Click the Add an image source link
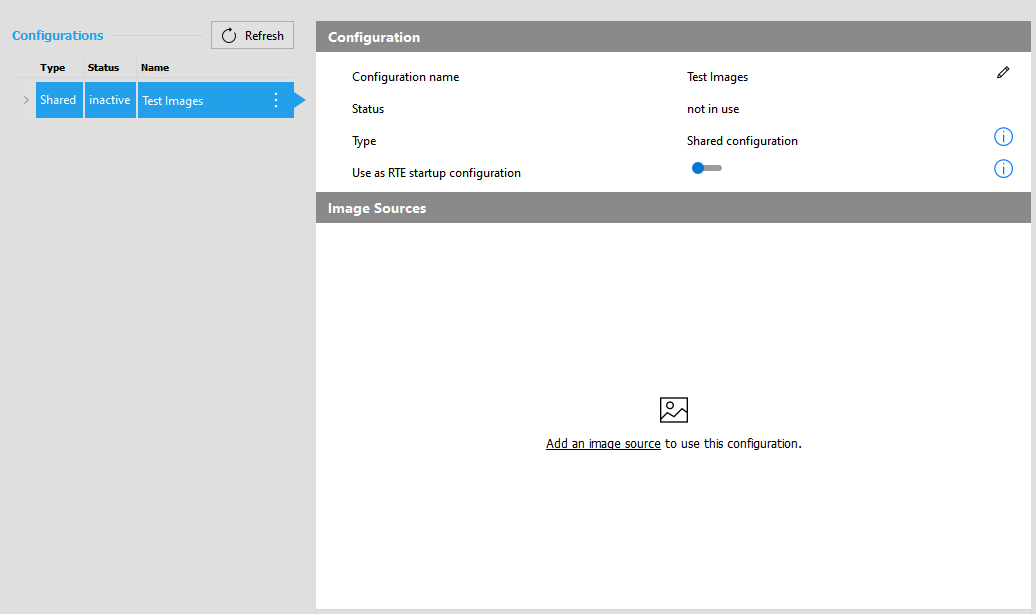 603,444
